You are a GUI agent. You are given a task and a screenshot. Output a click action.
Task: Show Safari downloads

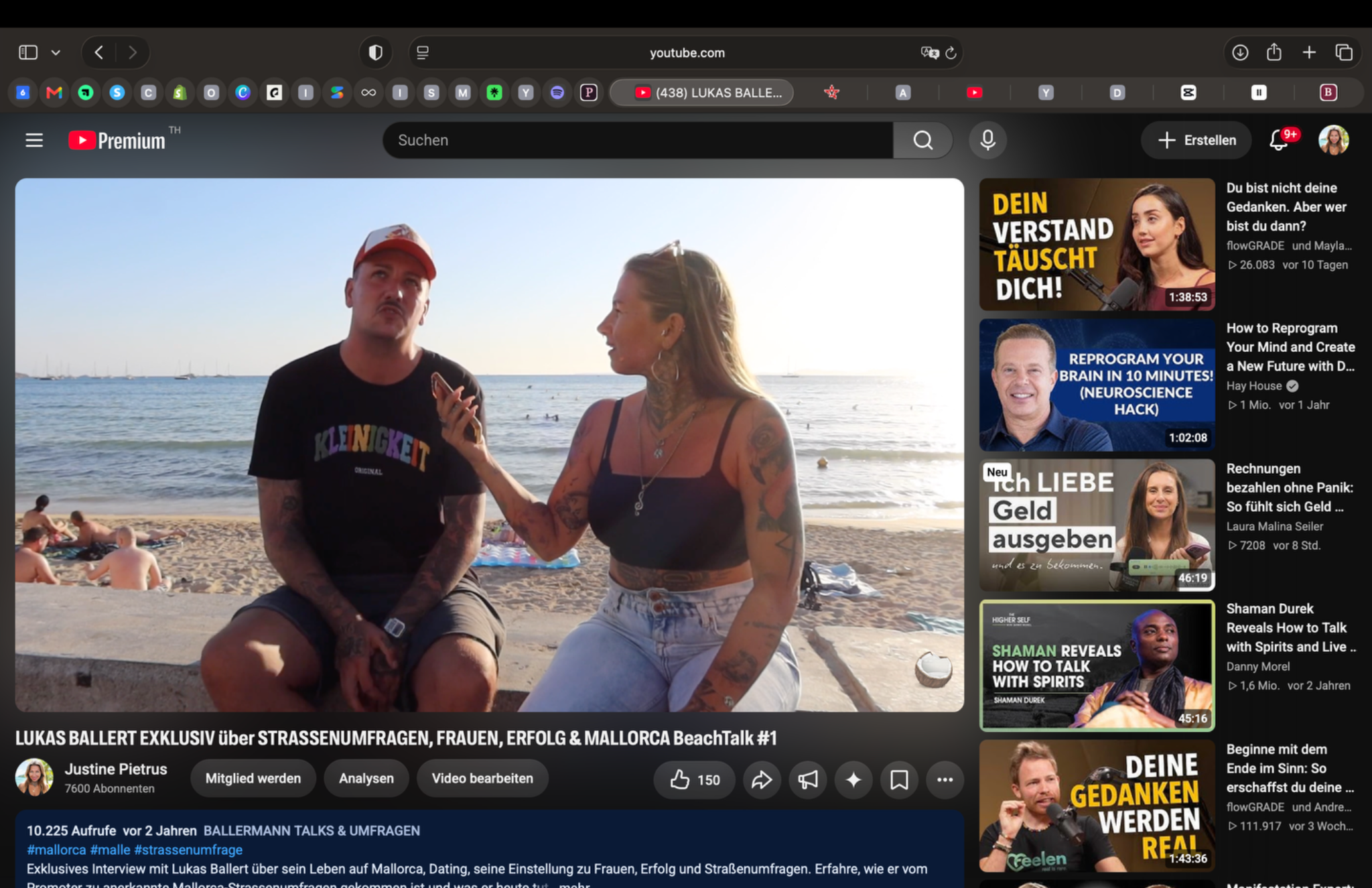(x=1240, y=52)
